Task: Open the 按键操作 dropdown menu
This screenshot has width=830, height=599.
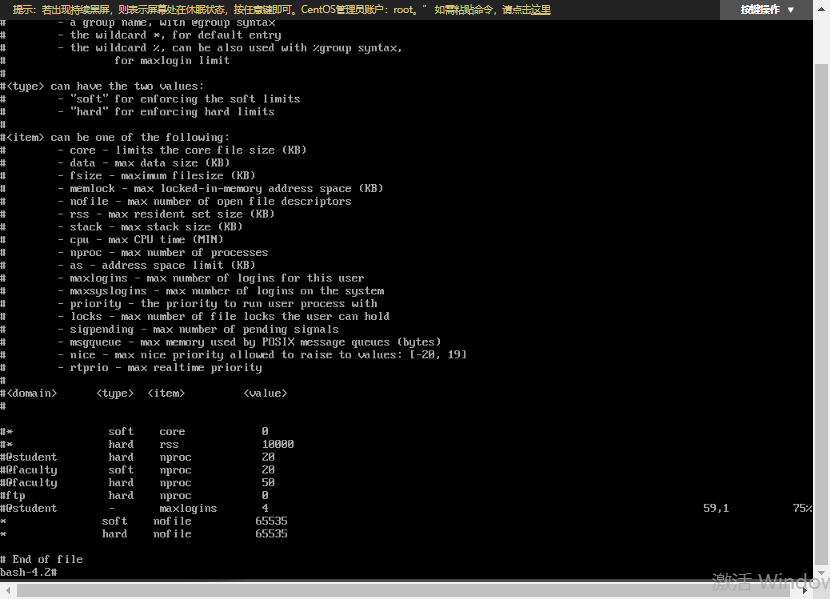Action: click(760, 9)
